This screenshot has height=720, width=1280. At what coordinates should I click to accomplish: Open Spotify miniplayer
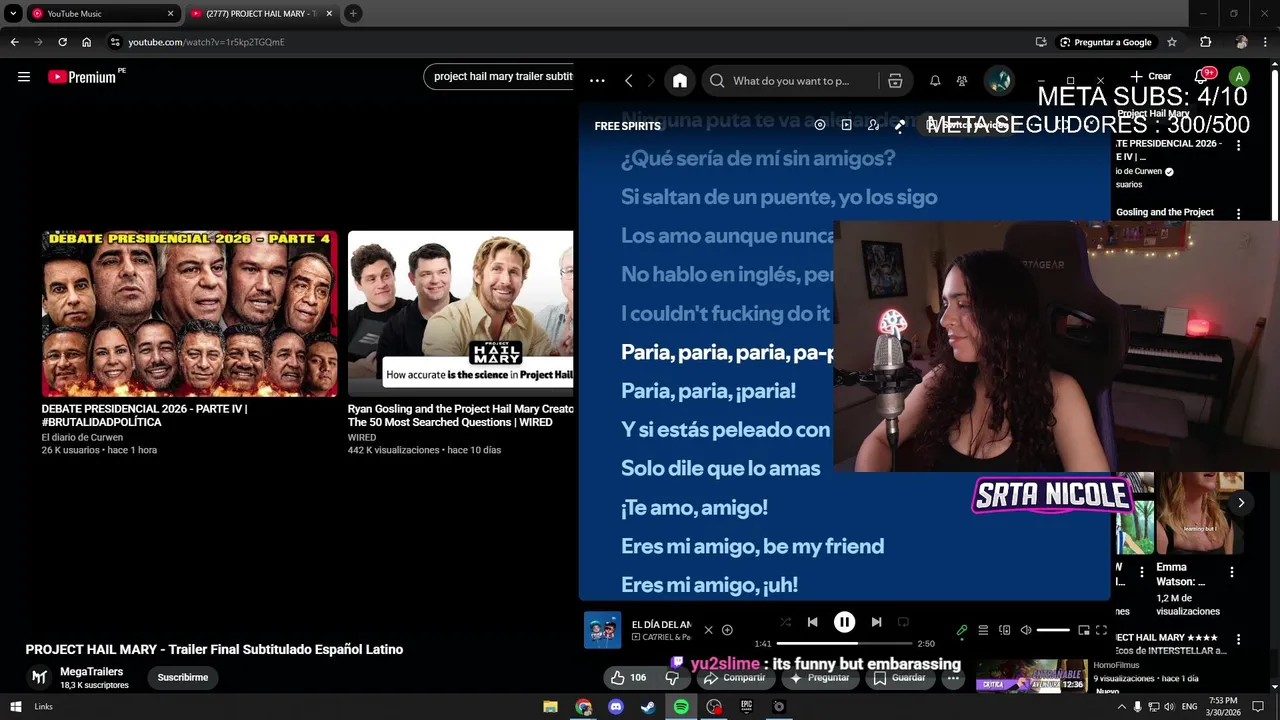click(x=1083, y=630)
